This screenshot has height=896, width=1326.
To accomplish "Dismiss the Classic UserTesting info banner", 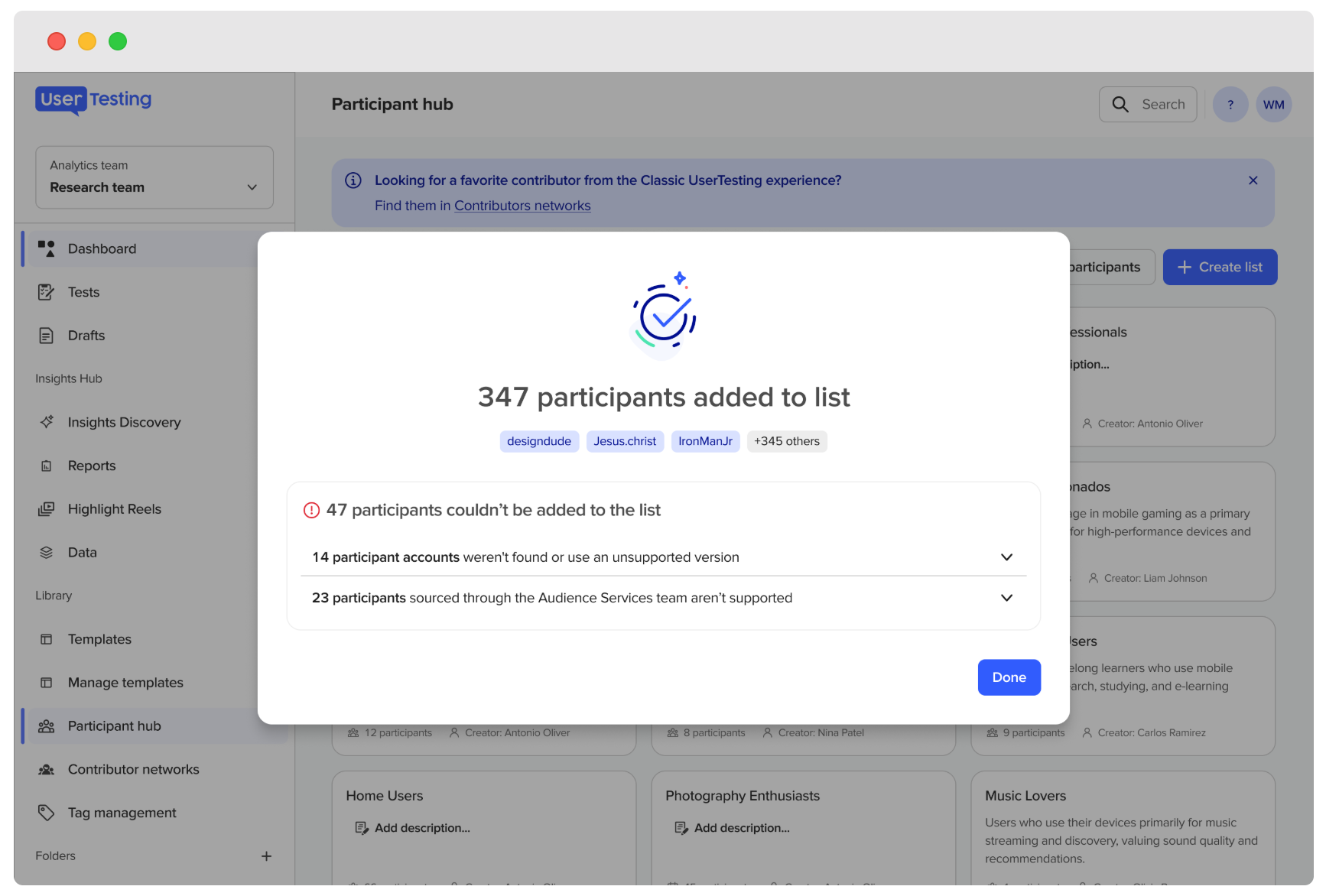I will point(1253,180).
